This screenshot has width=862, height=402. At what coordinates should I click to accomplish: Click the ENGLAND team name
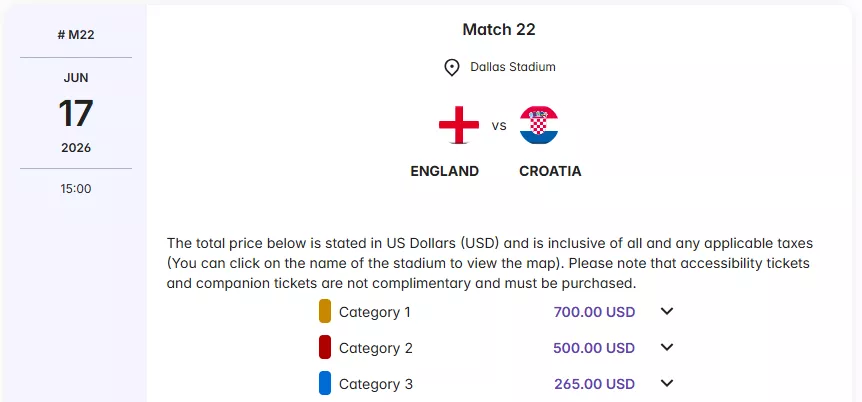click(445, 171)
